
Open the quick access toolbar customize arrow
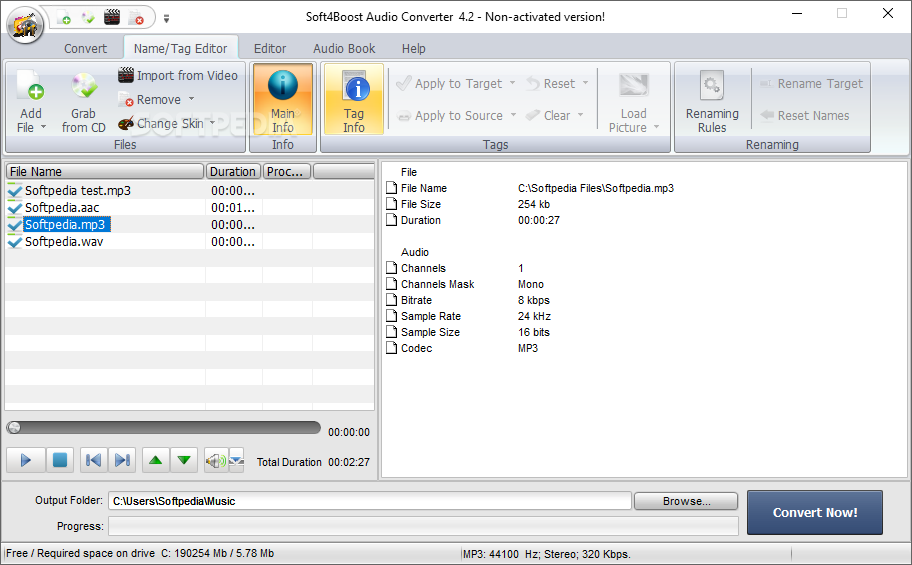point(166,19)
